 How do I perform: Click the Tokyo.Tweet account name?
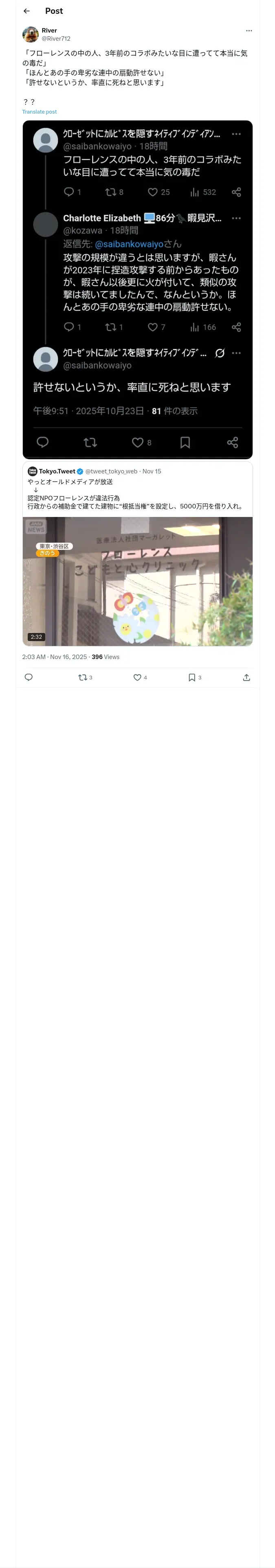[57, 471]
